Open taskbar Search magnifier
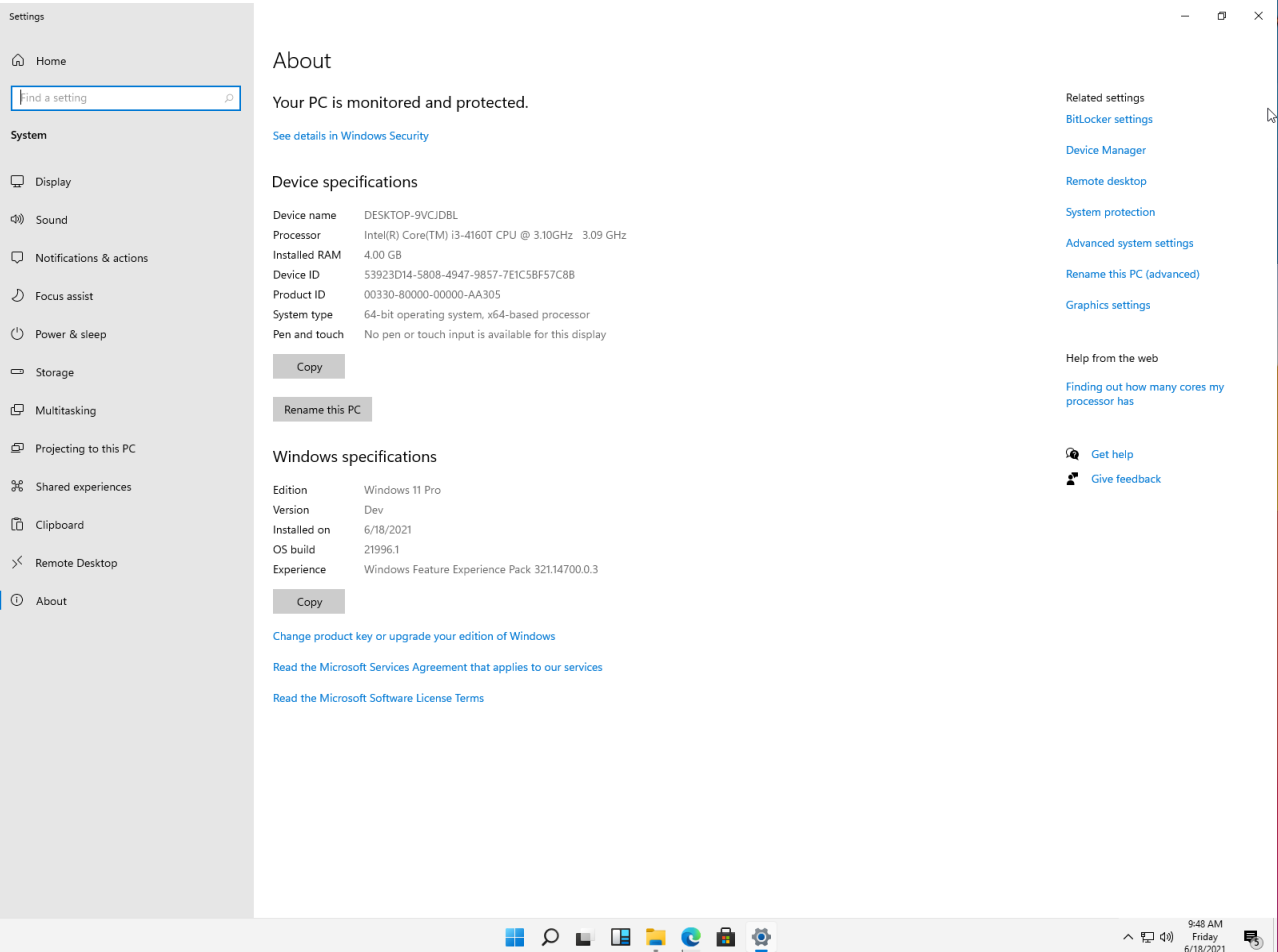This screenshot has width=1278, height=952. coord(550,937)
